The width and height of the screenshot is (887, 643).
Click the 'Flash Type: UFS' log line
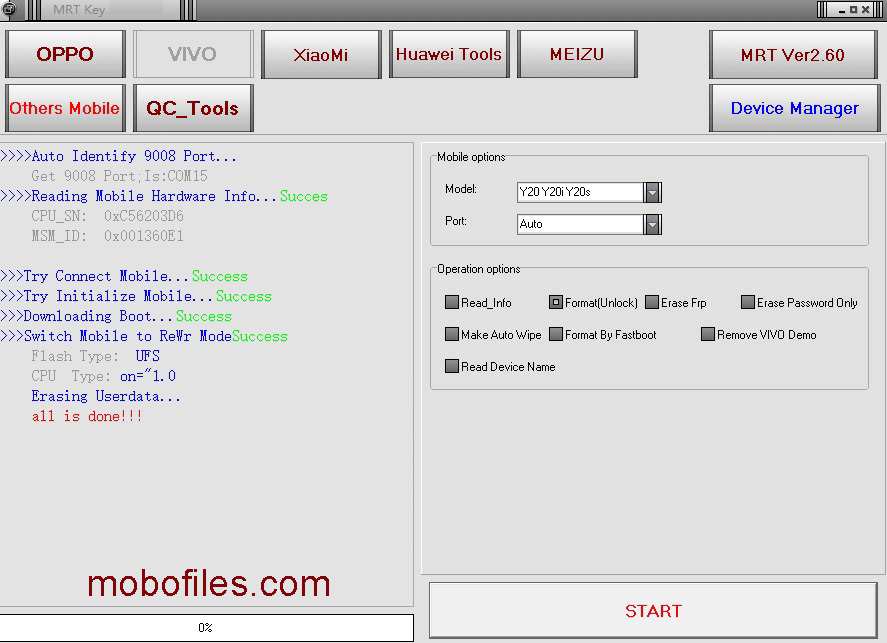[x=96, y=356]
